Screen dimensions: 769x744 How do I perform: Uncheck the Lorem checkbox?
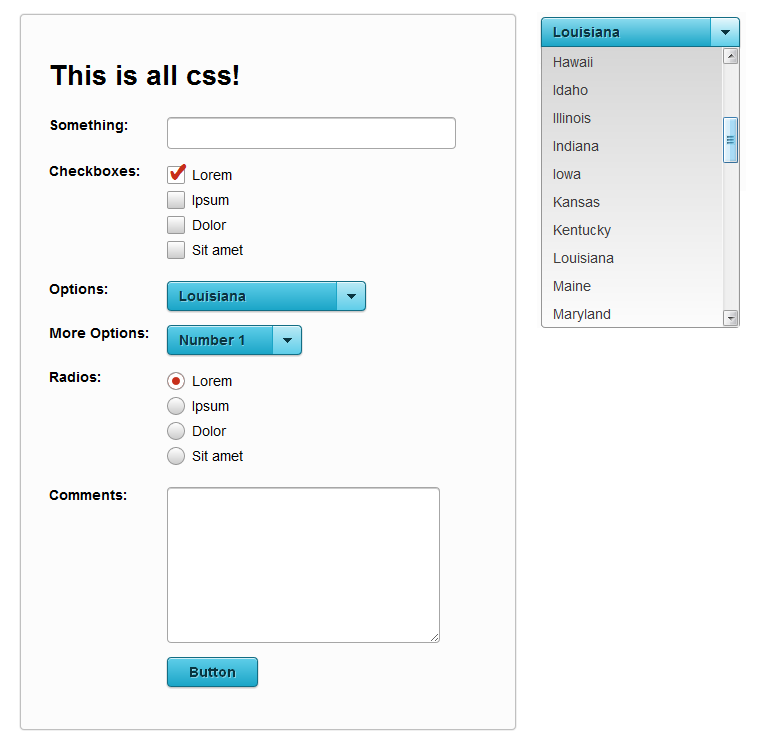[177, 175]
